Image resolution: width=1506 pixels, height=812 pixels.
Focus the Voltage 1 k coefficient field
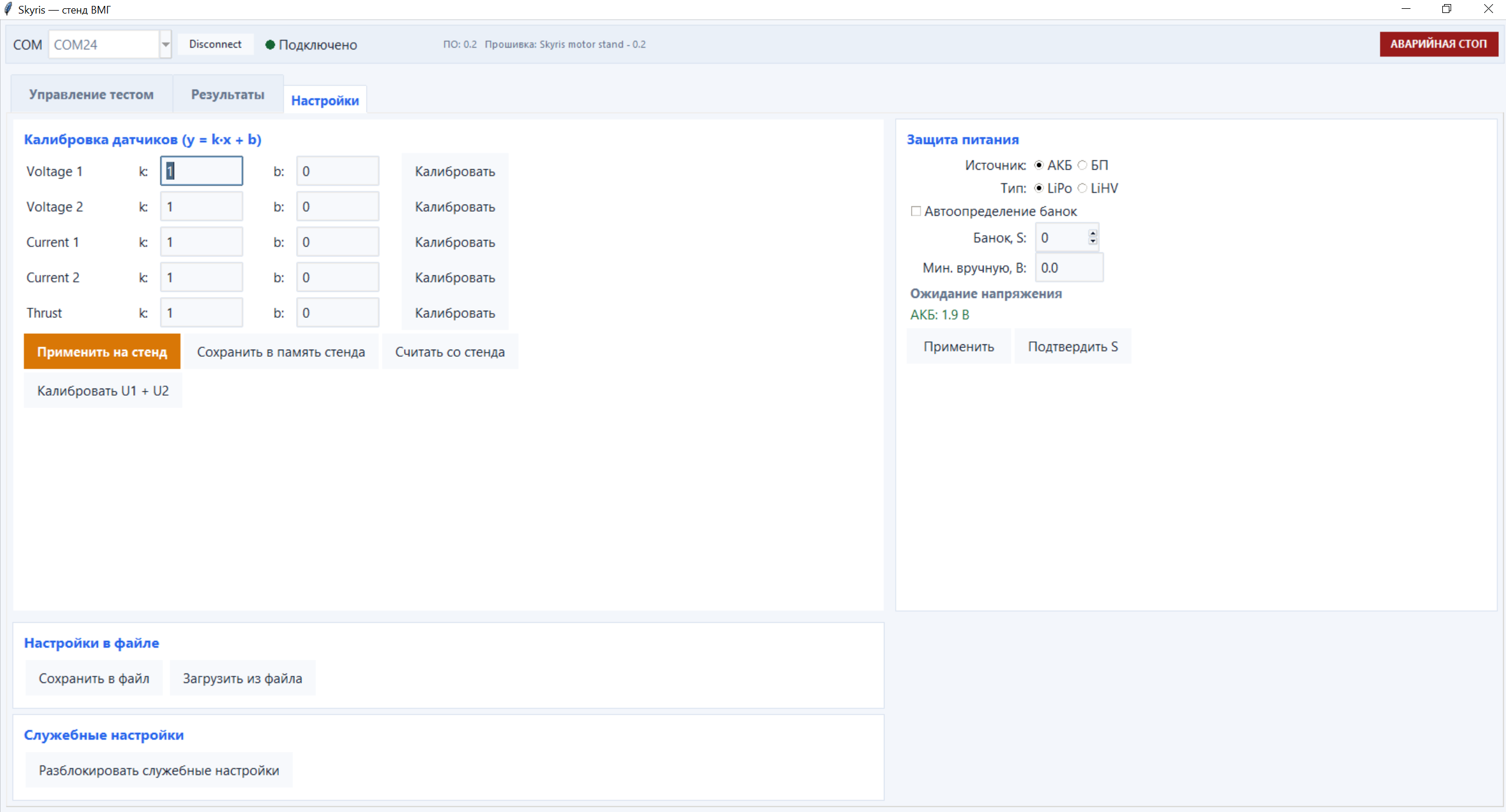(202, 171)
